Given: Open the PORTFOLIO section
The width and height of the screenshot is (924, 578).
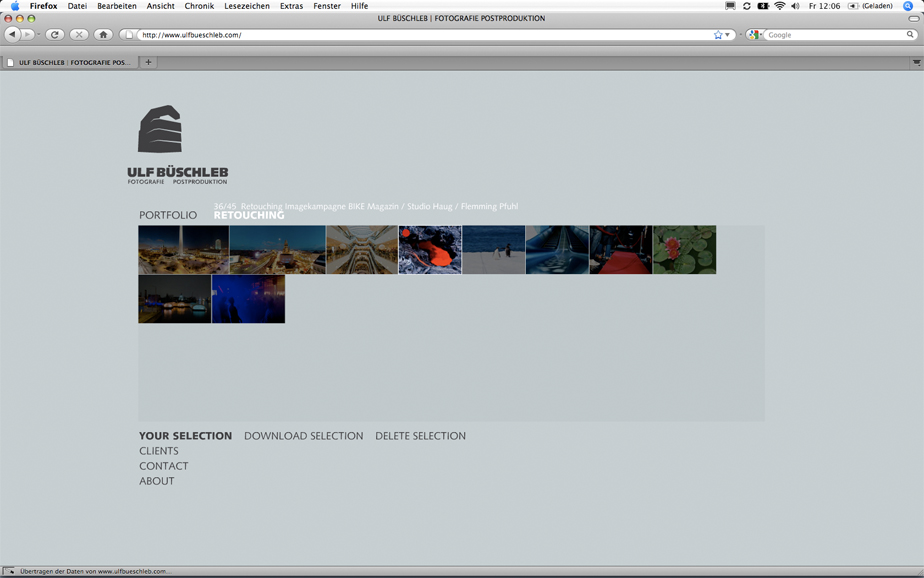Looking at the screenshot, I should coord(168,215).
